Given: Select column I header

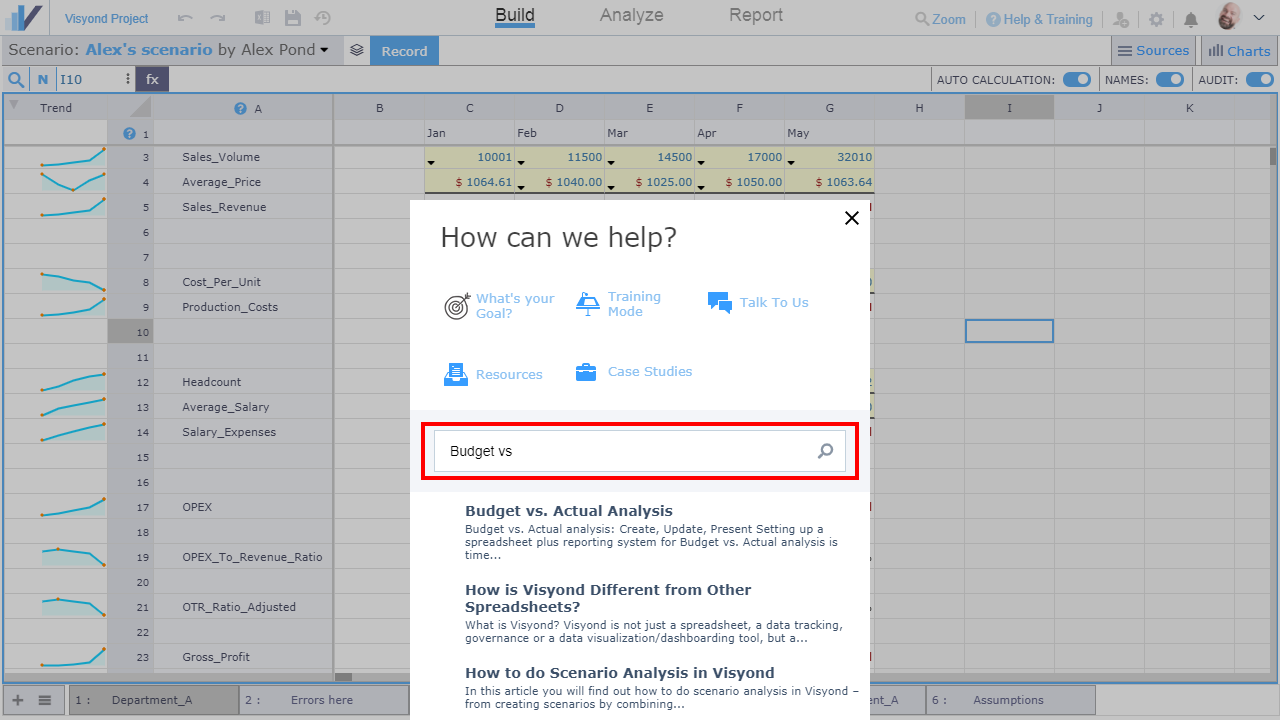Looking at the screenshot, I should (x=1009, y=107).
